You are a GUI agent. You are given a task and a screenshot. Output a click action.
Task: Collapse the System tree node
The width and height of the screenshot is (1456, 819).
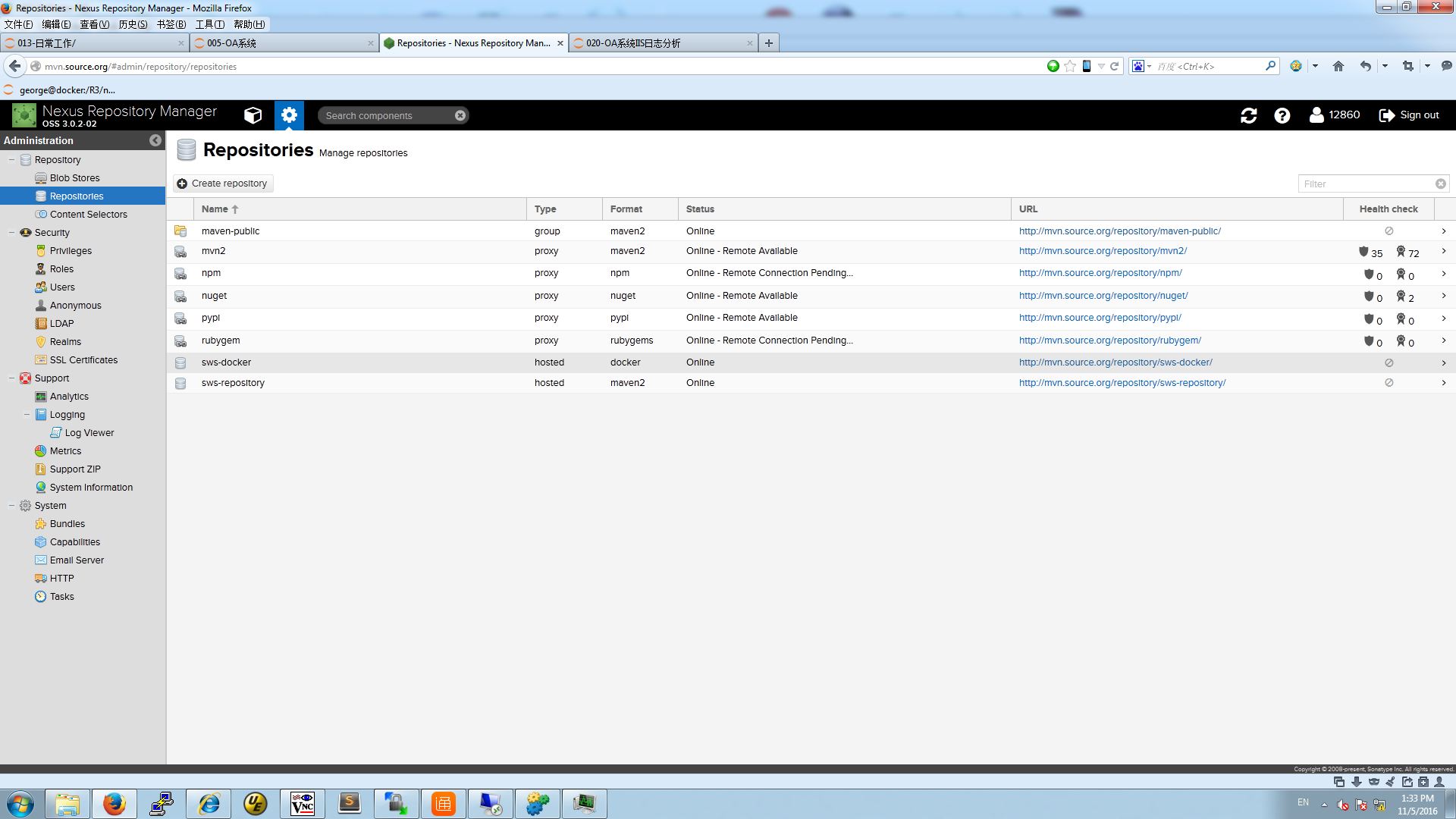11,506
